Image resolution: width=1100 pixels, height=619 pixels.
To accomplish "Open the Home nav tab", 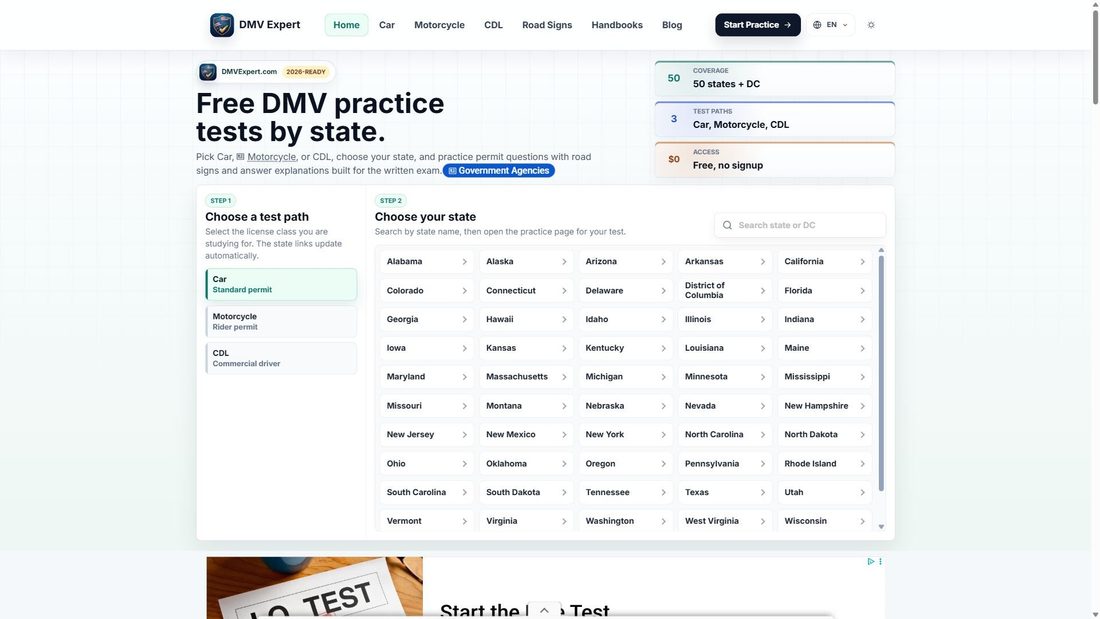I will pyautogui.click(x=347, y=25).
